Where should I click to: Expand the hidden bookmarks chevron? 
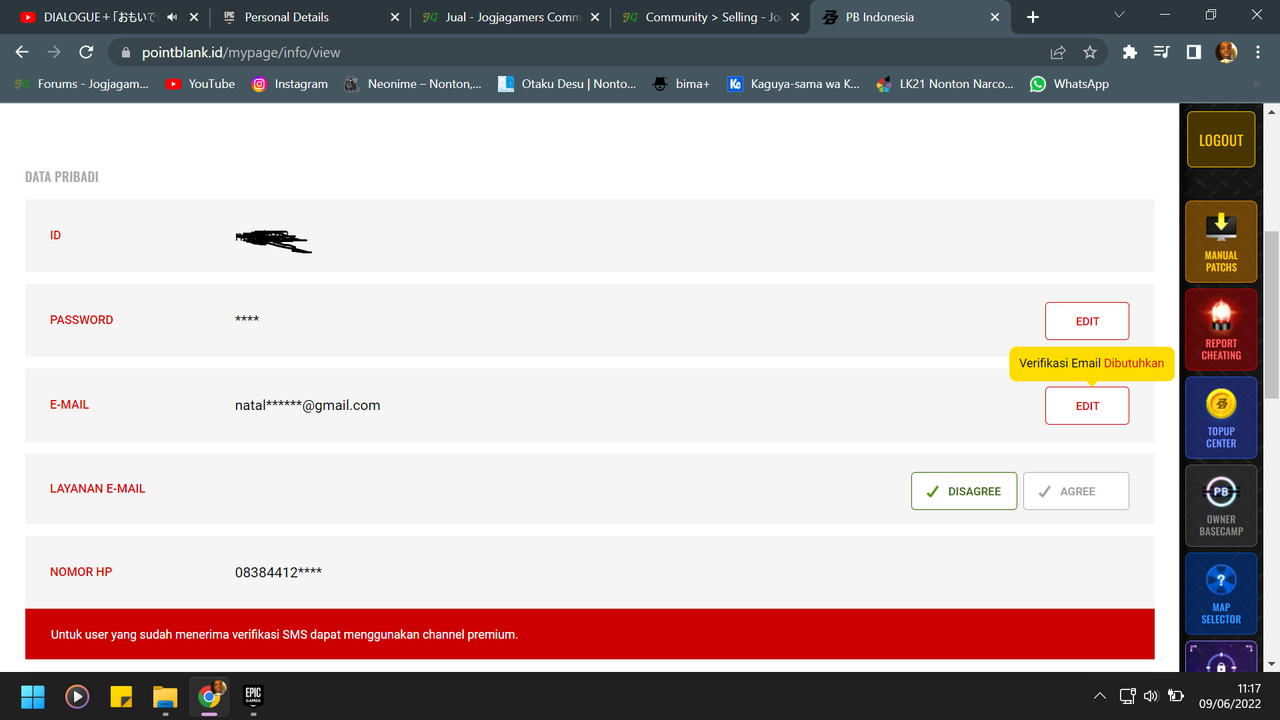1257,84
